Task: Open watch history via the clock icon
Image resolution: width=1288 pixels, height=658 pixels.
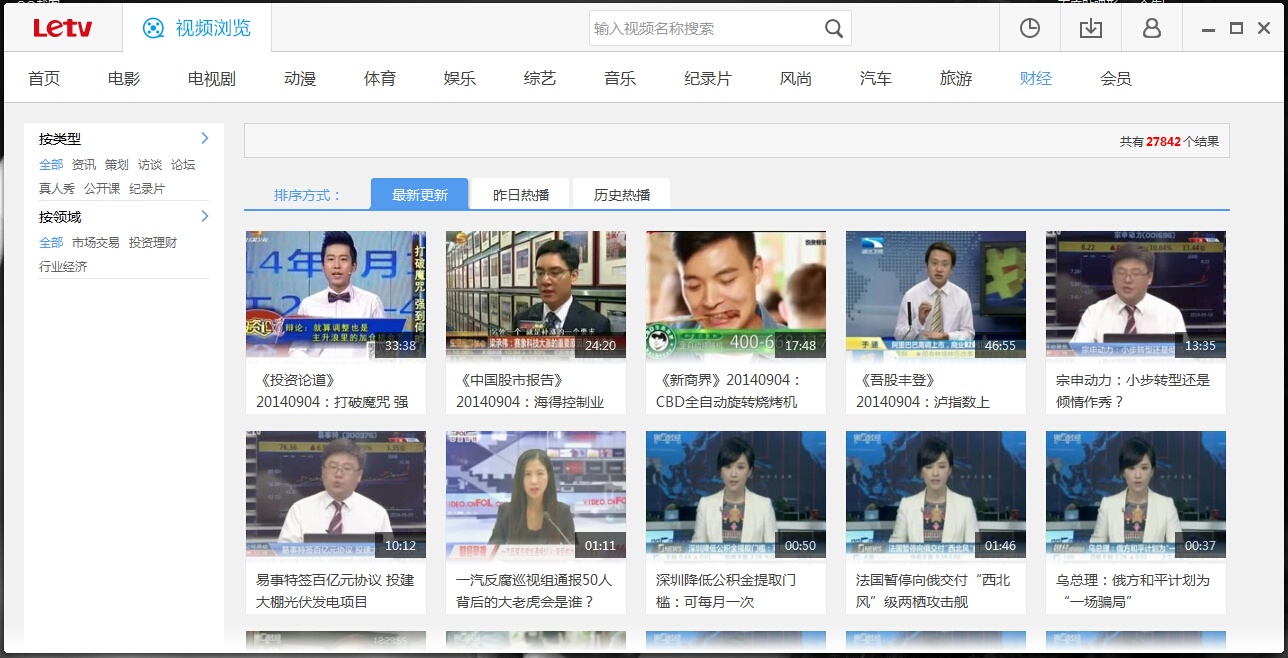Action: pyautogui.click(x=1030, y=28)
